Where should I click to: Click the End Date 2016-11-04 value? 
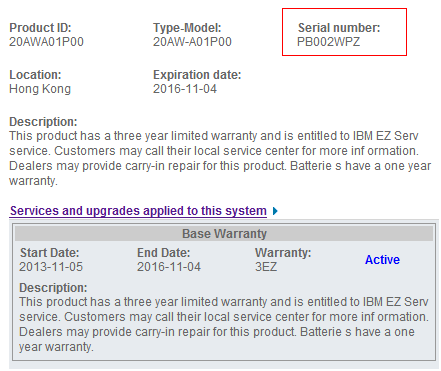(169, 267)
